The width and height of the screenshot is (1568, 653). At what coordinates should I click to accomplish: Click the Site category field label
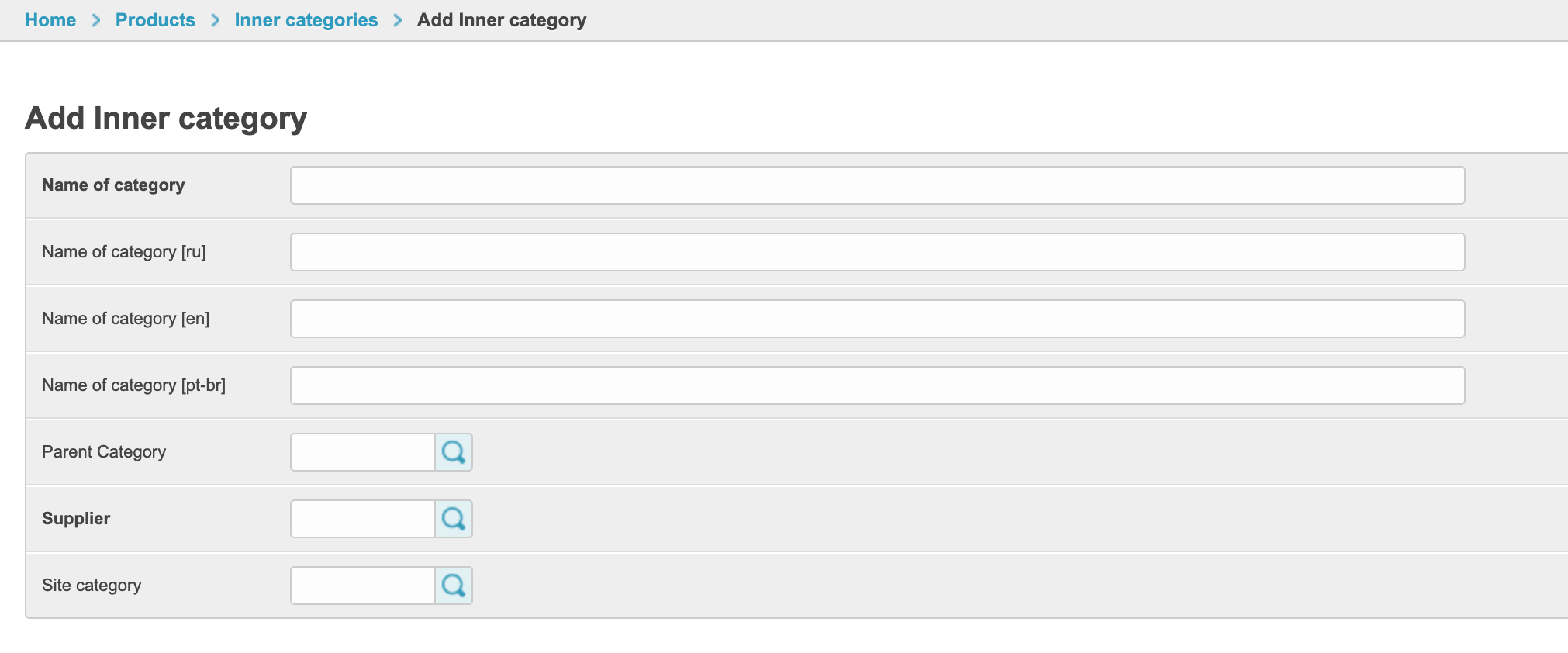coord(92,586)
